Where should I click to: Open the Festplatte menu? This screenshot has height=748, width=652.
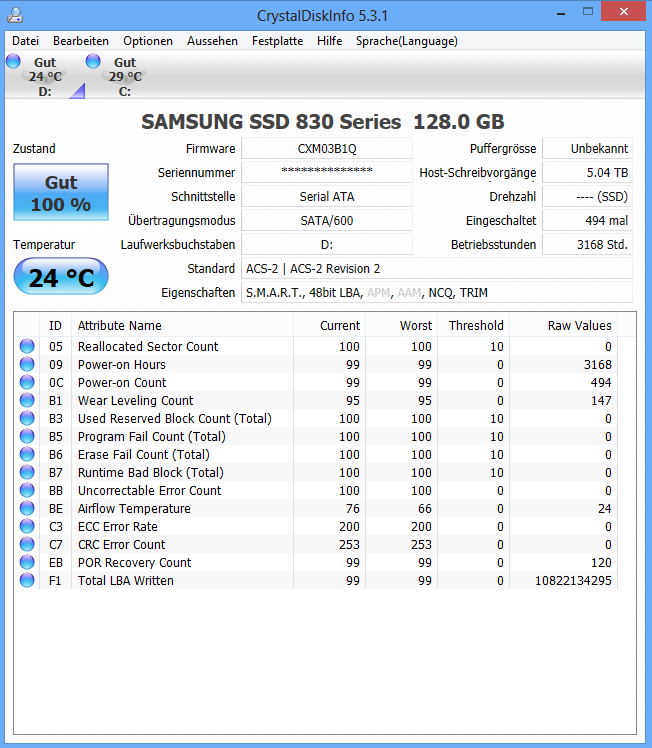coord(278,41)
